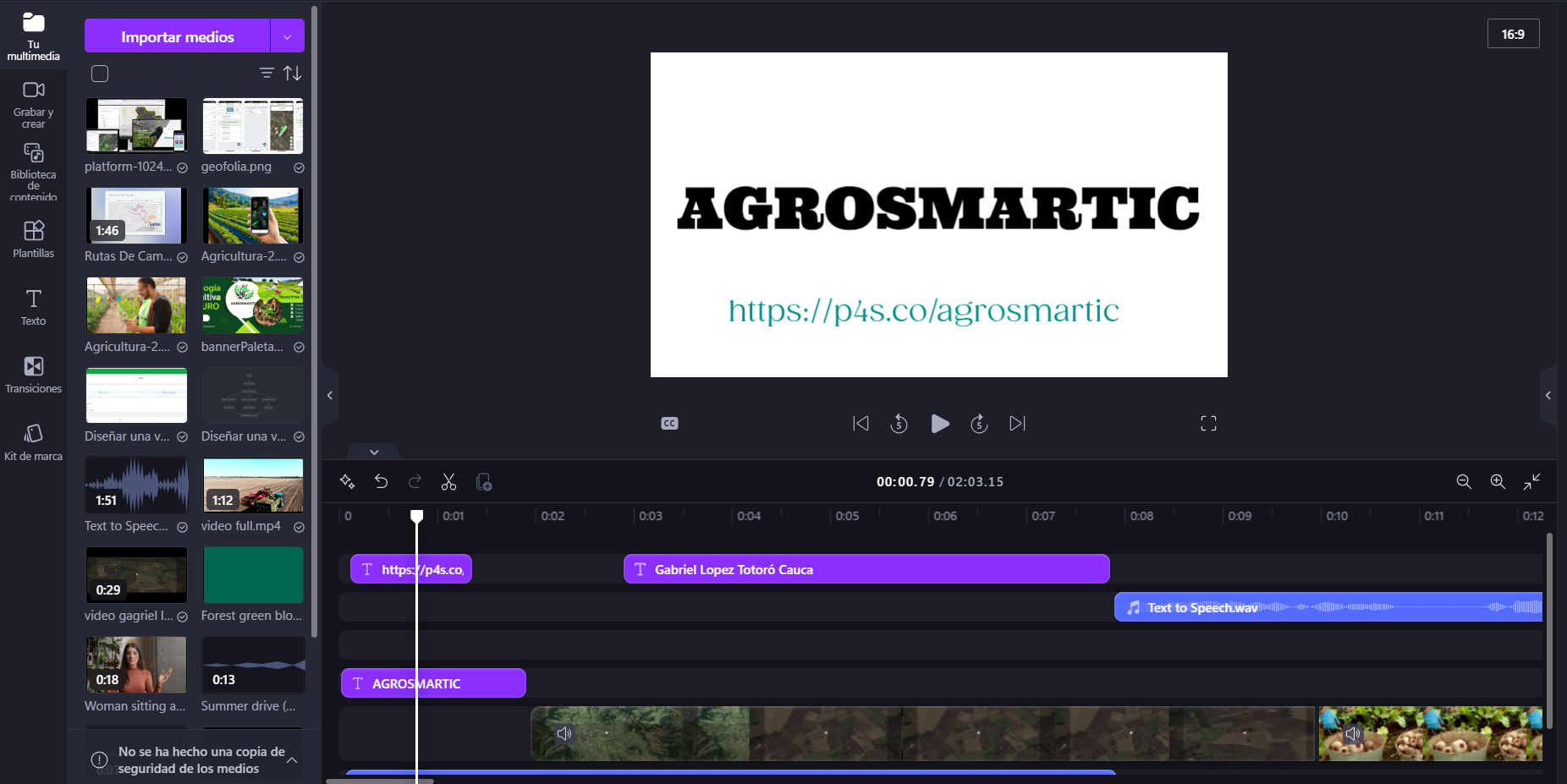Fit the timeline to screen

(x=1532, y=481)
